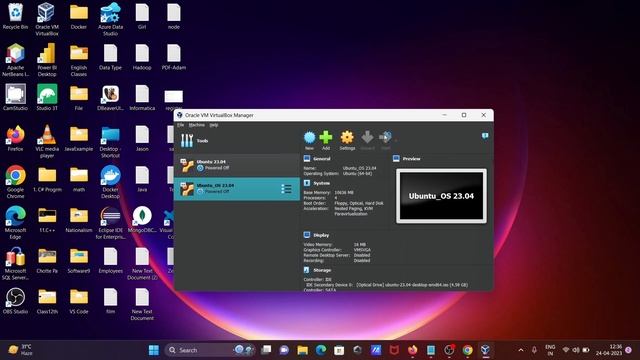Open the Eclipse IDE for Enterprise shortcut
Viewport: 640px width, 360px height.
[110, 222]
